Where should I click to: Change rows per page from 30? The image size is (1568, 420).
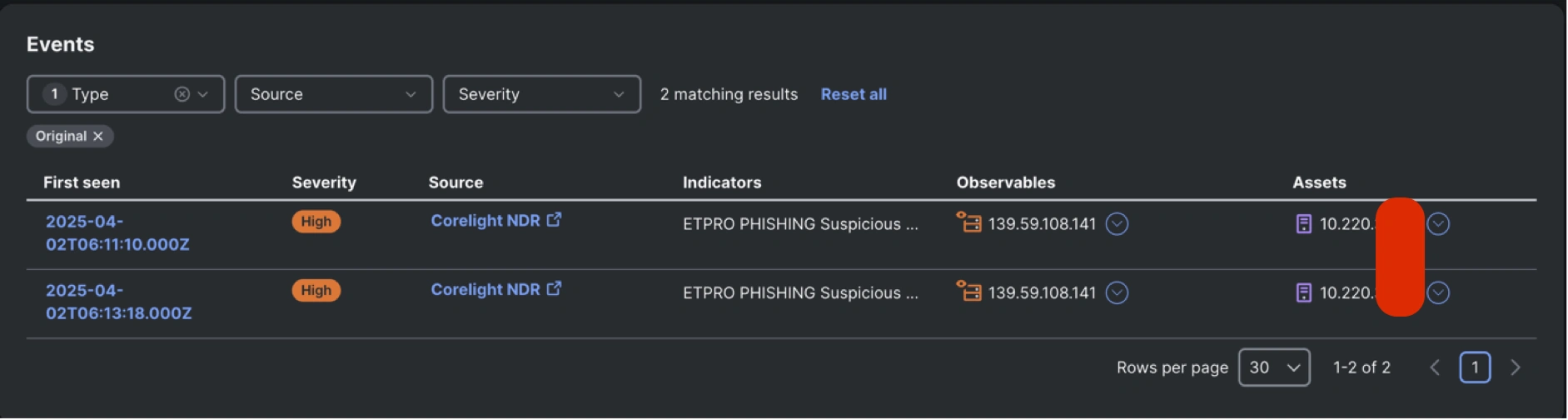coord(1274,367)
